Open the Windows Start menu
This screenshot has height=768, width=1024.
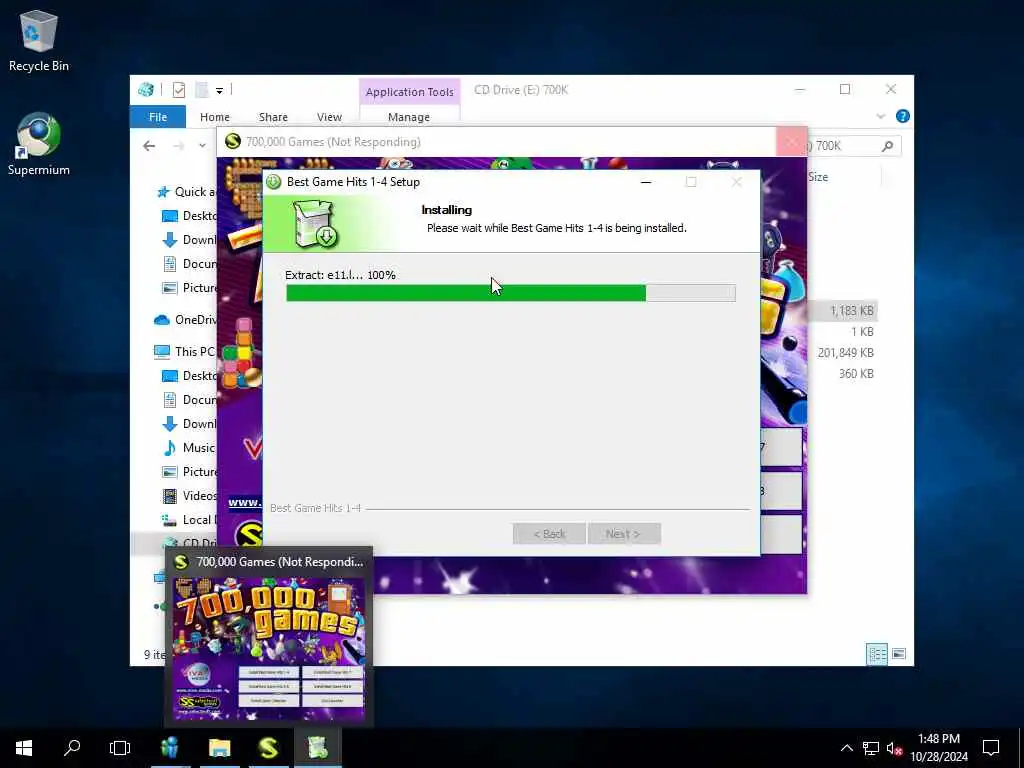tap(24, 748)
